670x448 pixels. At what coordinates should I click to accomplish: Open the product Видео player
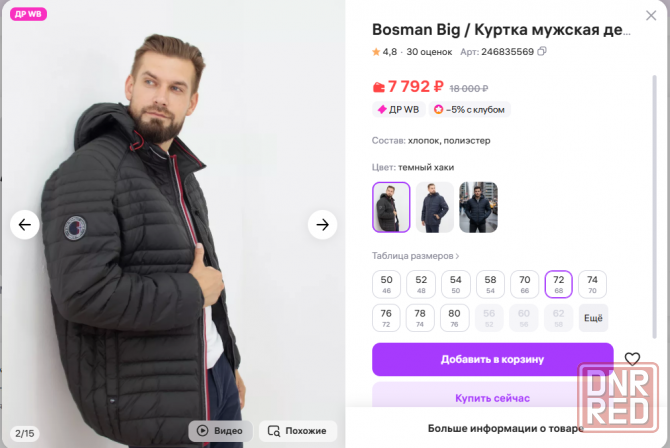click(219, 430)
